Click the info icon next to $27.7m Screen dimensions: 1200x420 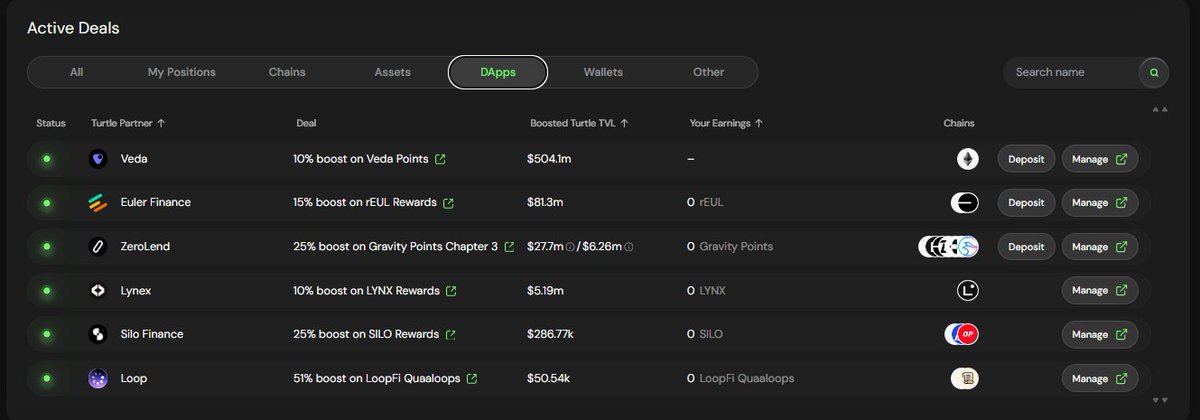click(569, 246)
